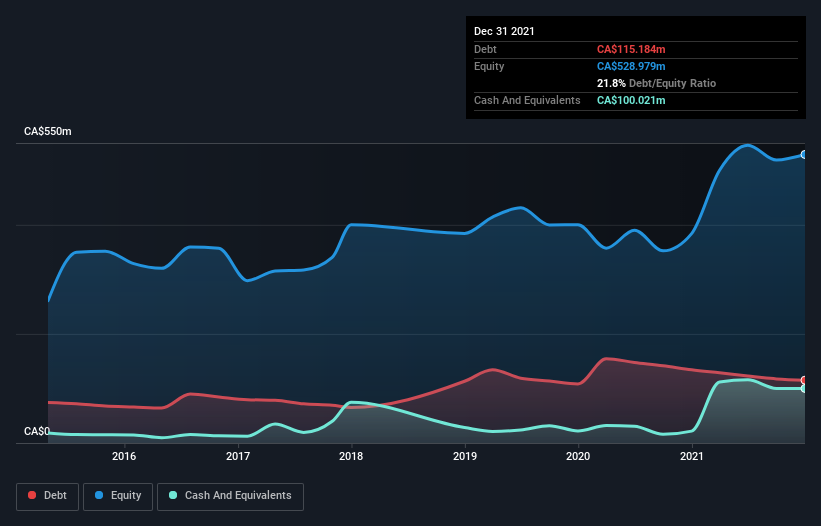Screen dimensions: 821x526
Task: Click the 2018 axis label
Action: coord(351,456)
